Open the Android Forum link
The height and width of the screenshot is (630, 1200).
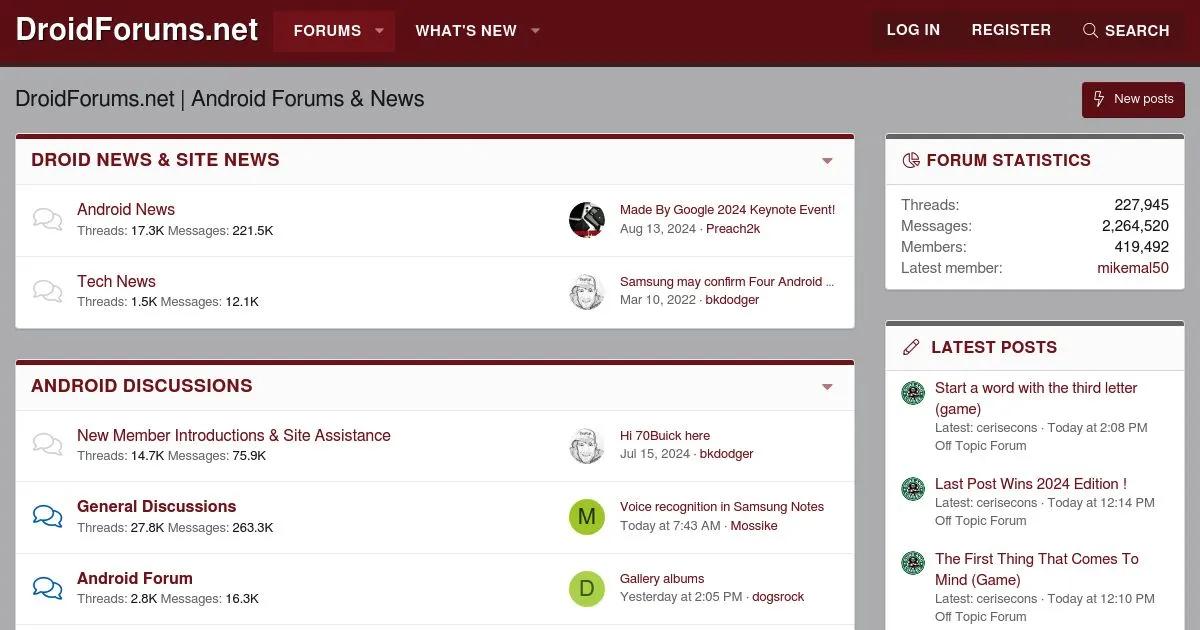[x=135, y=578]
